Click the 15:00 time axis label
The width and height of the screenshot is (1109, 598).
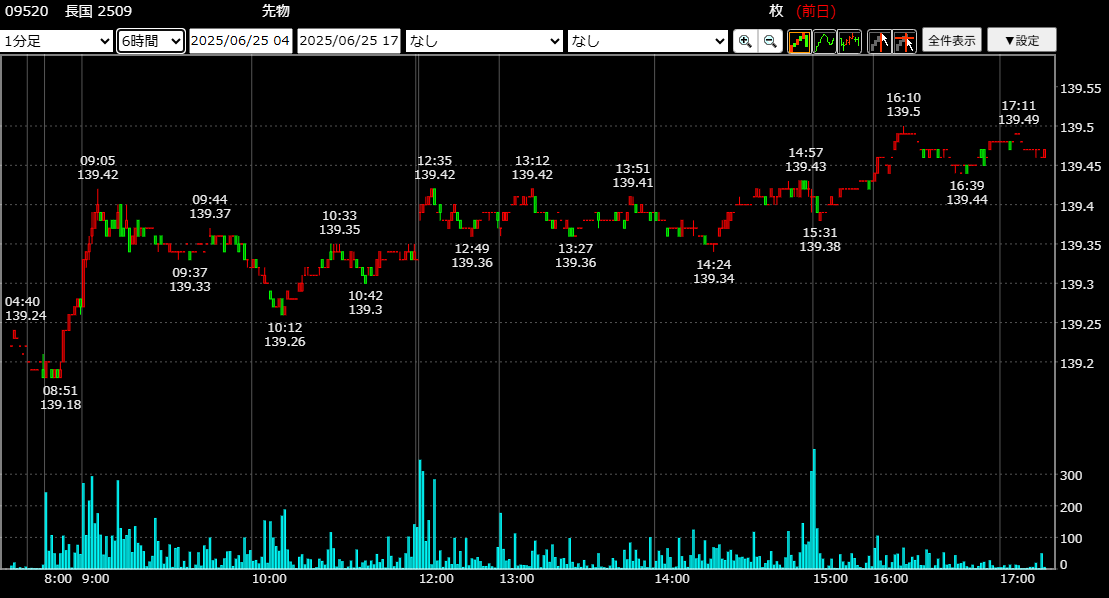click(830, 579)
